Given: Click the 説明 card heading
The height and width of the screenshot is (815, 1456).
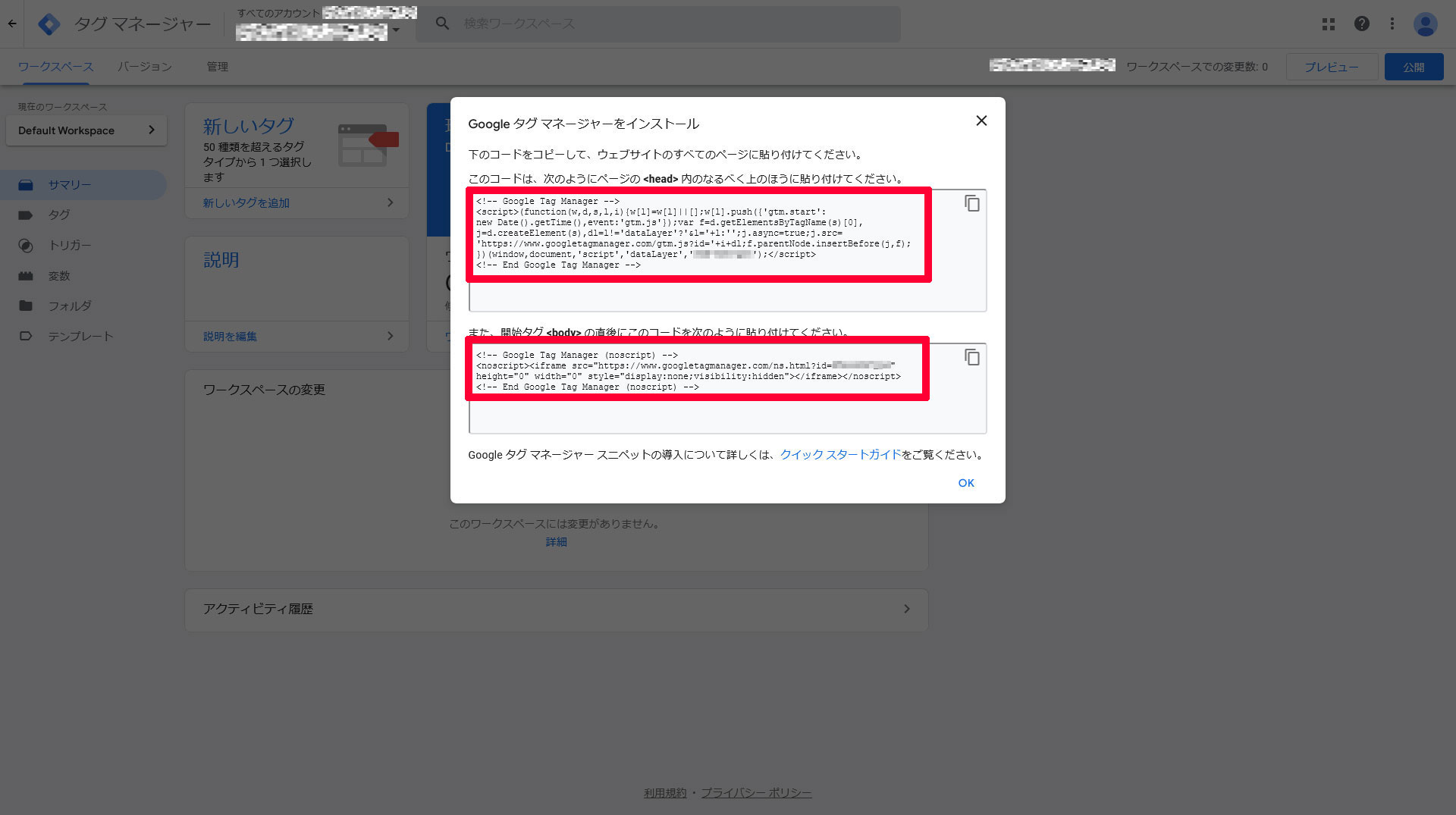Looking at the screenshot, I should click(x=221, y=260).
